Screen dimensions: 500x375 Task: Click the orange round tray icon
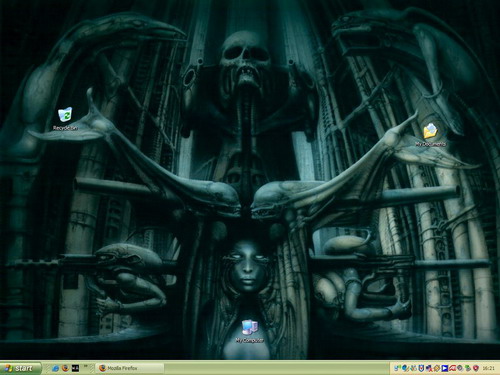pos(437,368)
